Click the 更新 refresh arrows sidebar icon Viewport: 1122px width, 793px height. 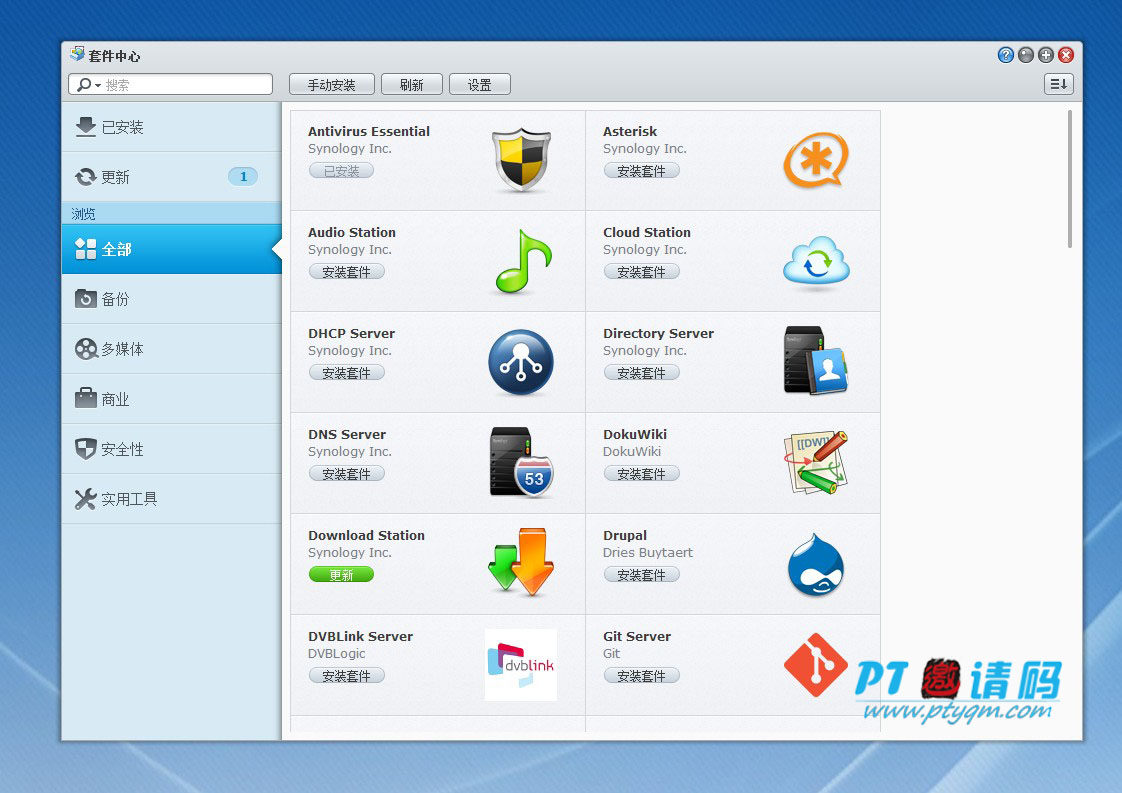86,177
